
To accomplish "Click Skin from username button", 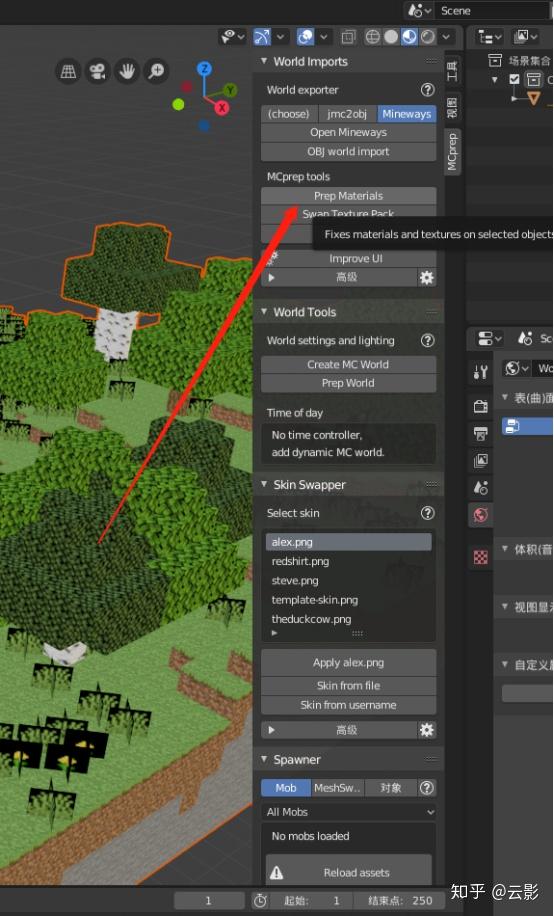I will (348, 705).
